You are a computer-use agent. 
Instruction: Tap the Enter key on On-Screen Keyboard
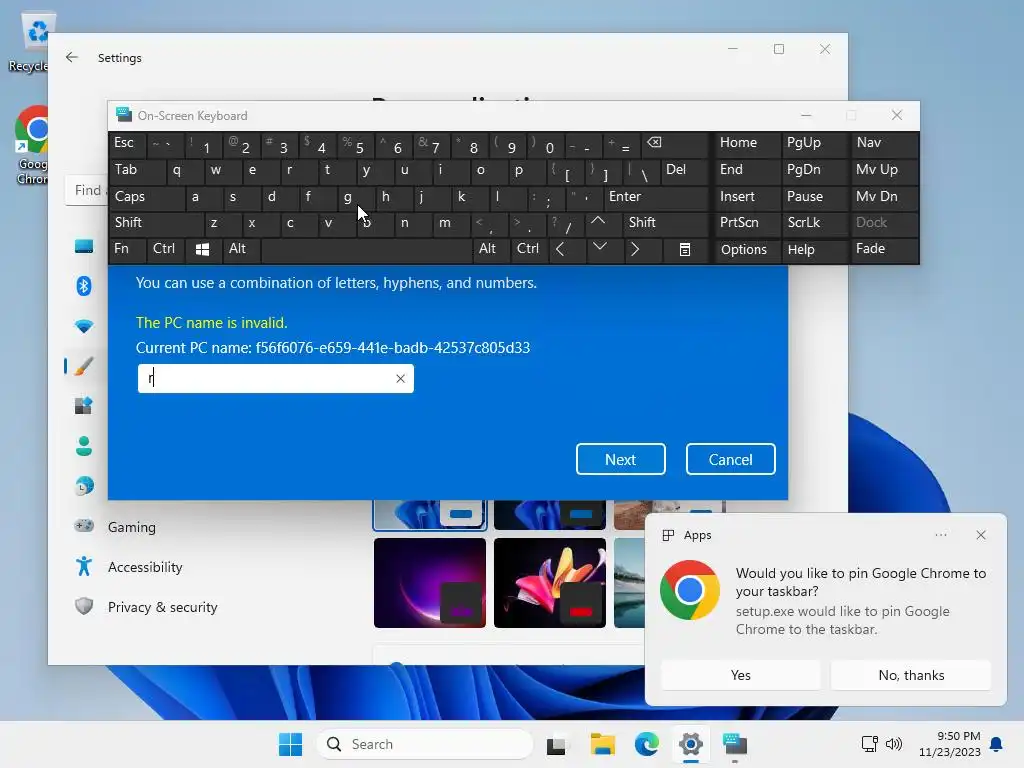656,197
